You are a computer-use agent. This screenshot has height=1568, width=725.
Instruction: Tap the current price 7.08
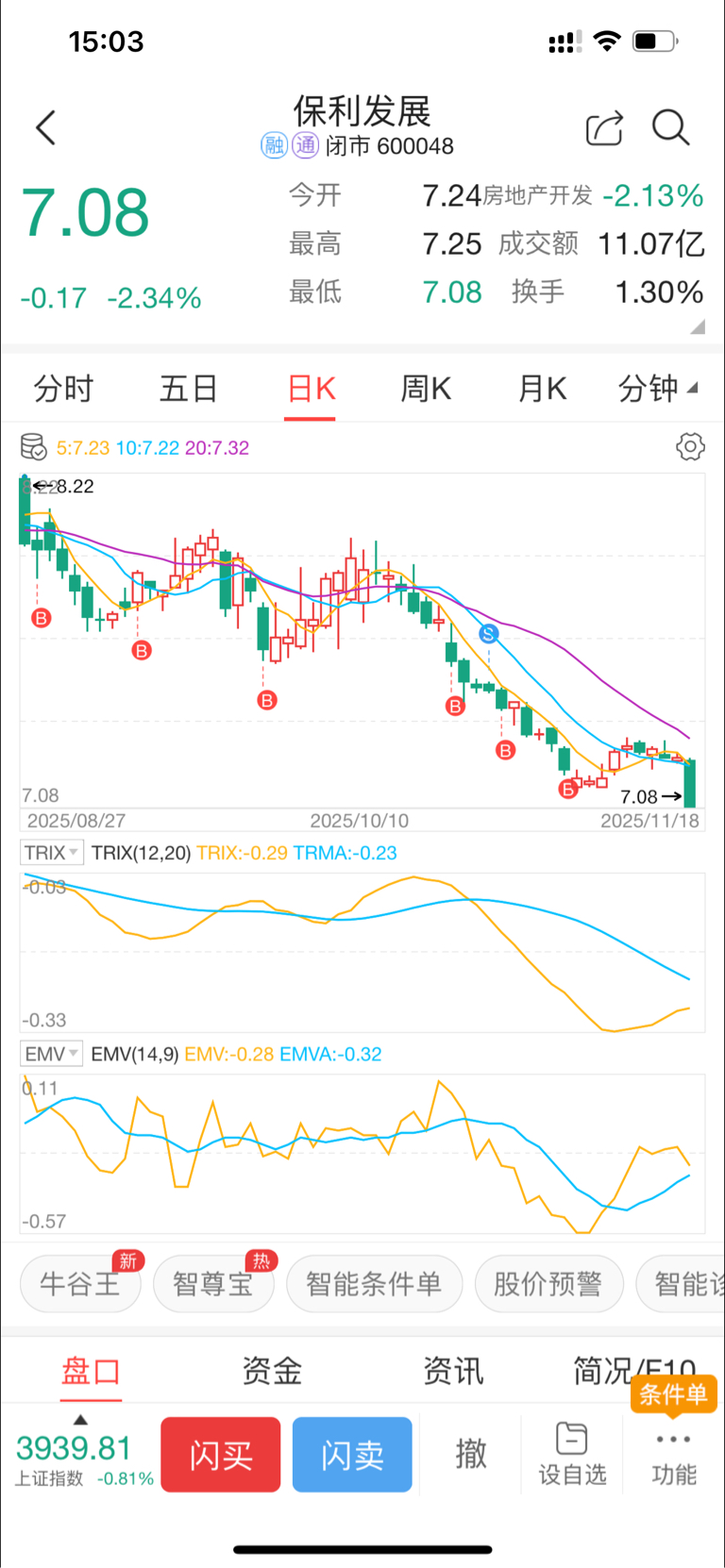pos(85,212)
